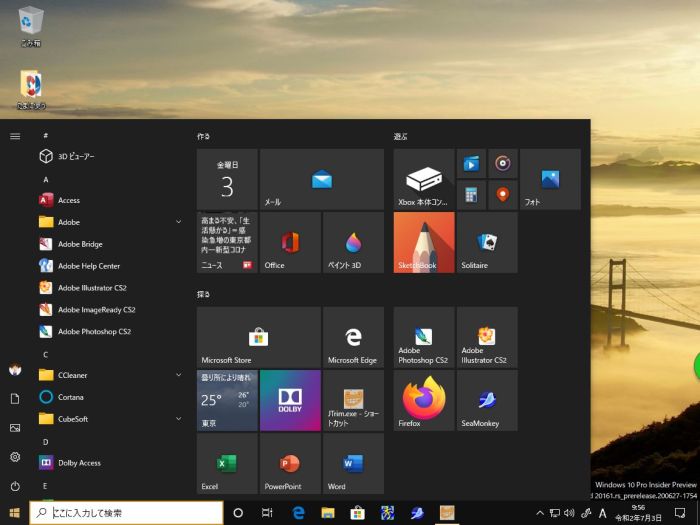Click the taskbar search box
The height and width of the screenshot is (525, 700).
point(125,513)
